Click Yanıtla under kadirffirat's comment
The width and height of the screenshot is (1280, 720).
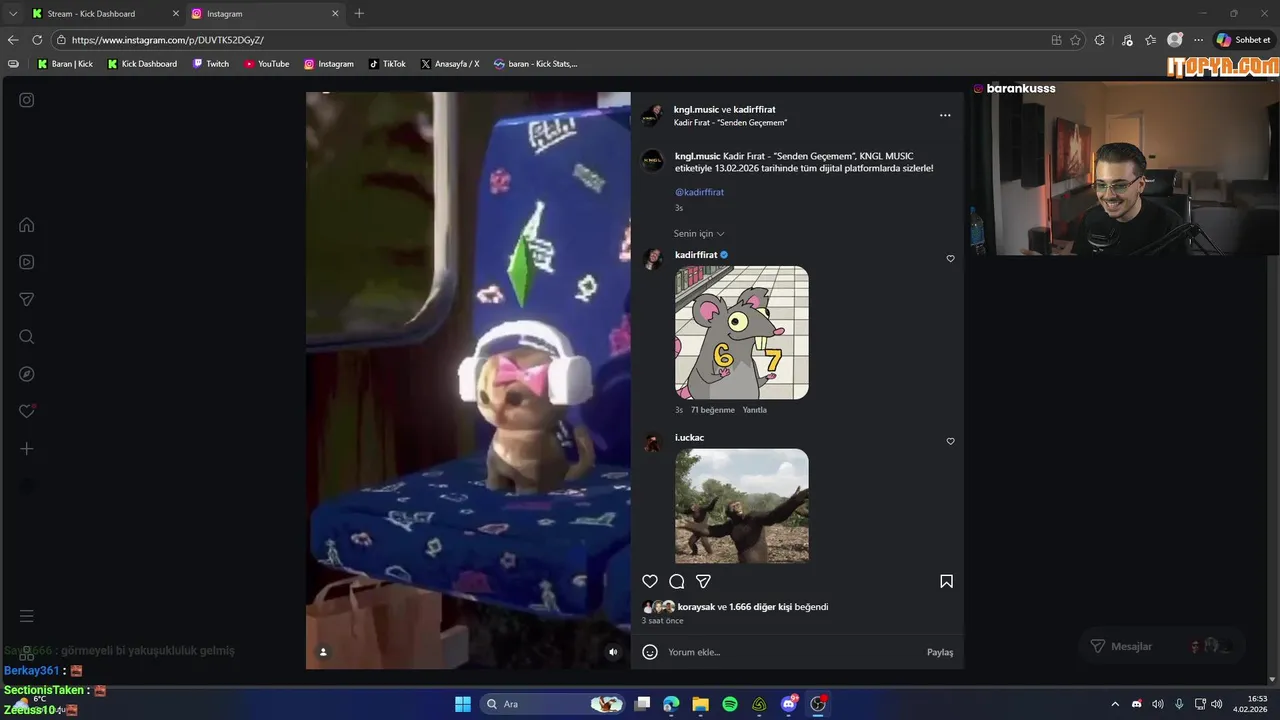[x=754, y=410]
